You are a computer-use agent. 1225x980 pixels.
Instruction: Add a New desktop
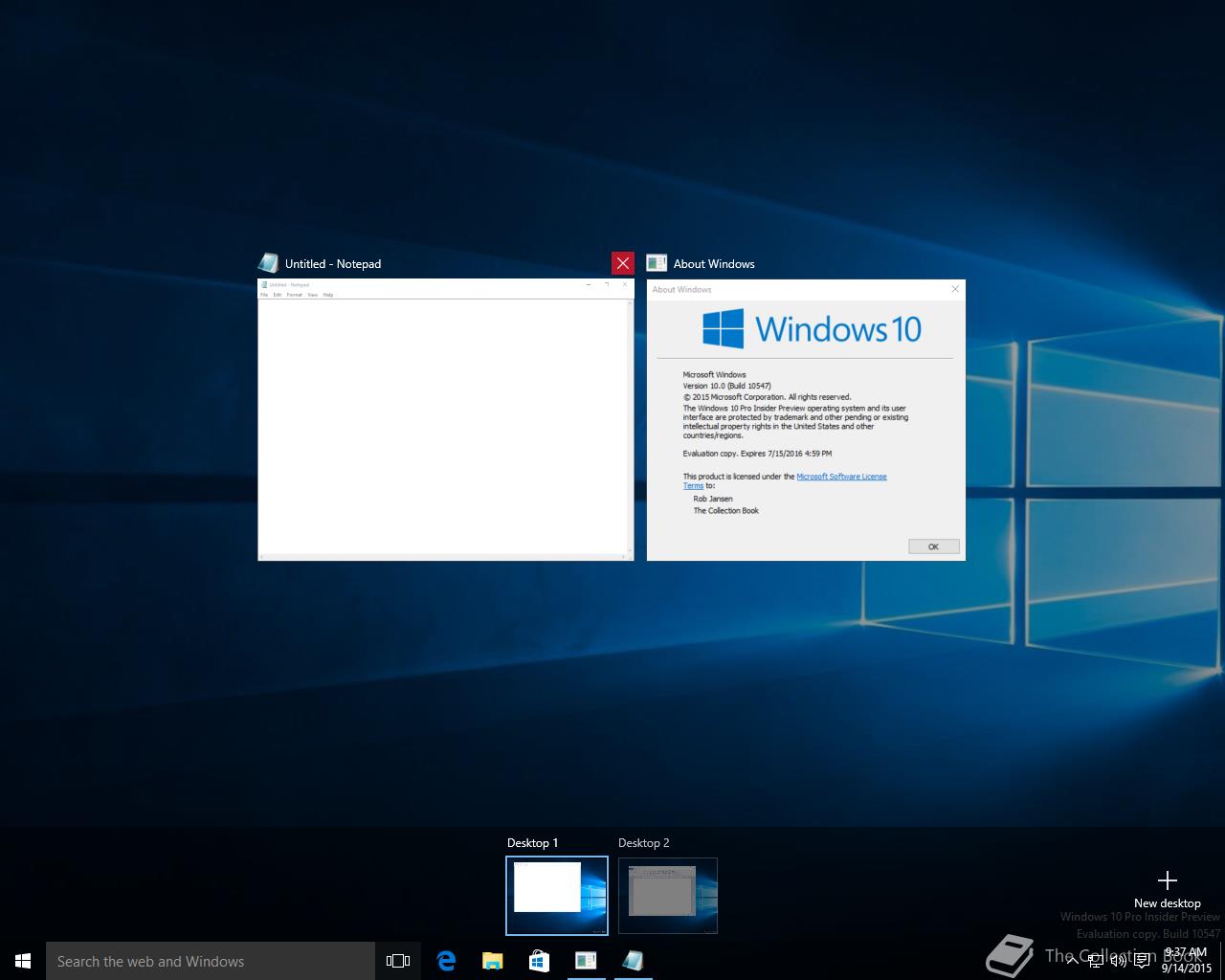point(1167,888)
